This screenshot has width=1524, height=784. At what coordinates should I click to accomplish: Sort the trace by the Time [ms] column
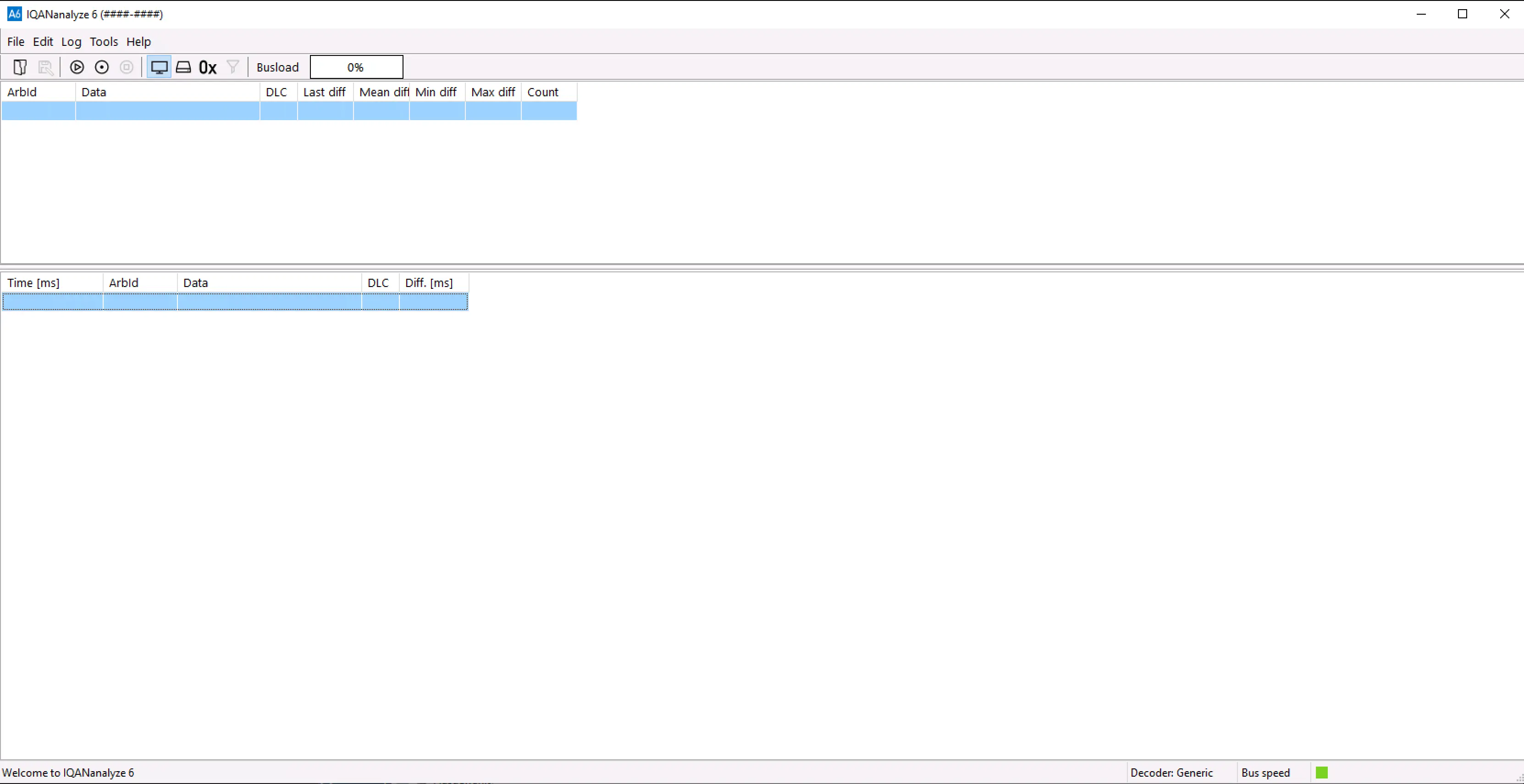click(33, 282)
